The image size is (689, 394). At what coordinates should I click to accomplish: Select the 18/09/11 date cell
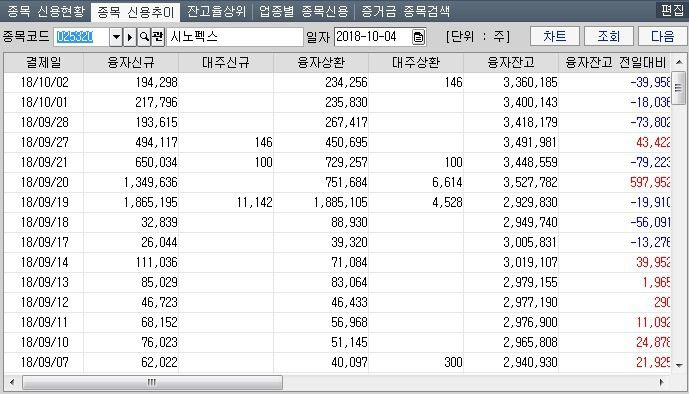pos(44,322)
